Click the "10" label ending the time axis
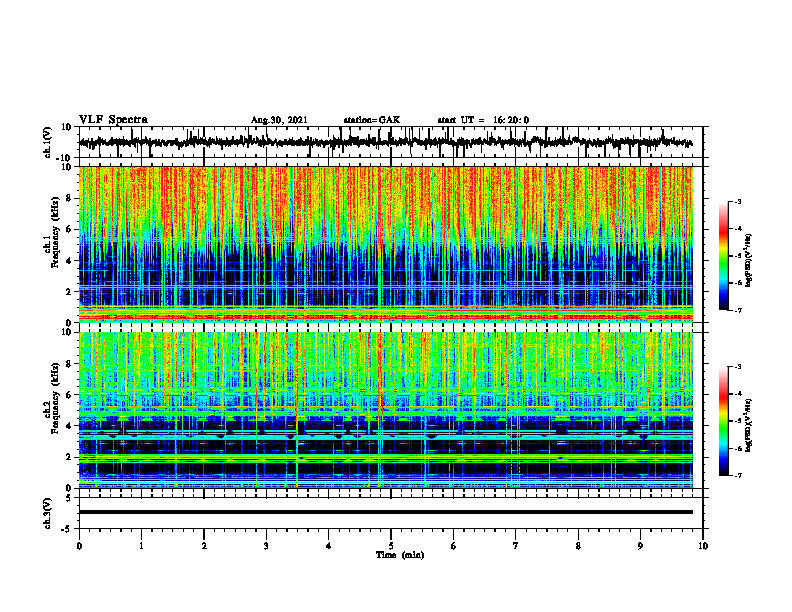 click(x=703, y=546)
